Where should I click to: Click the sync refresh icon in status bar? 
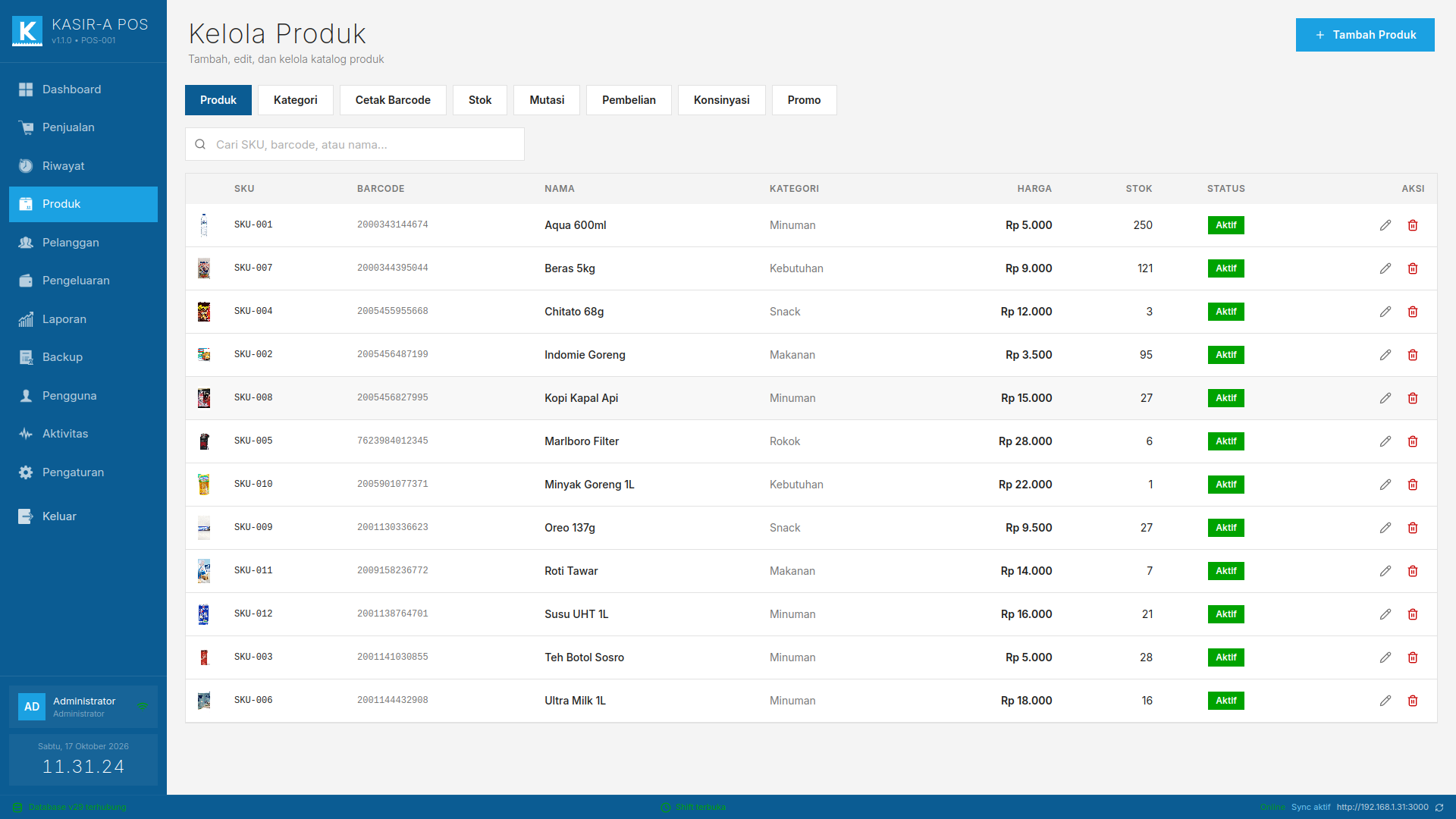[1439, 808]
